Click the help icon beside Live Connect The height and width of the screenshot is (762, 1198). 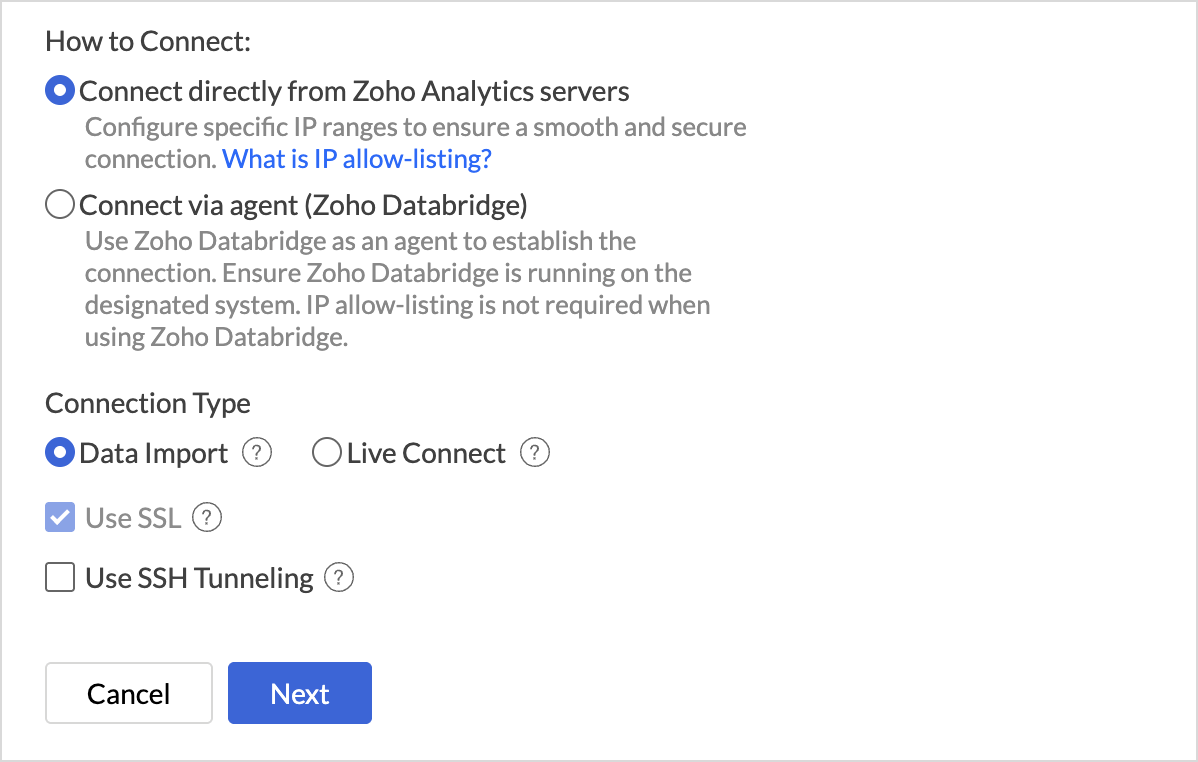pos(535,453)
